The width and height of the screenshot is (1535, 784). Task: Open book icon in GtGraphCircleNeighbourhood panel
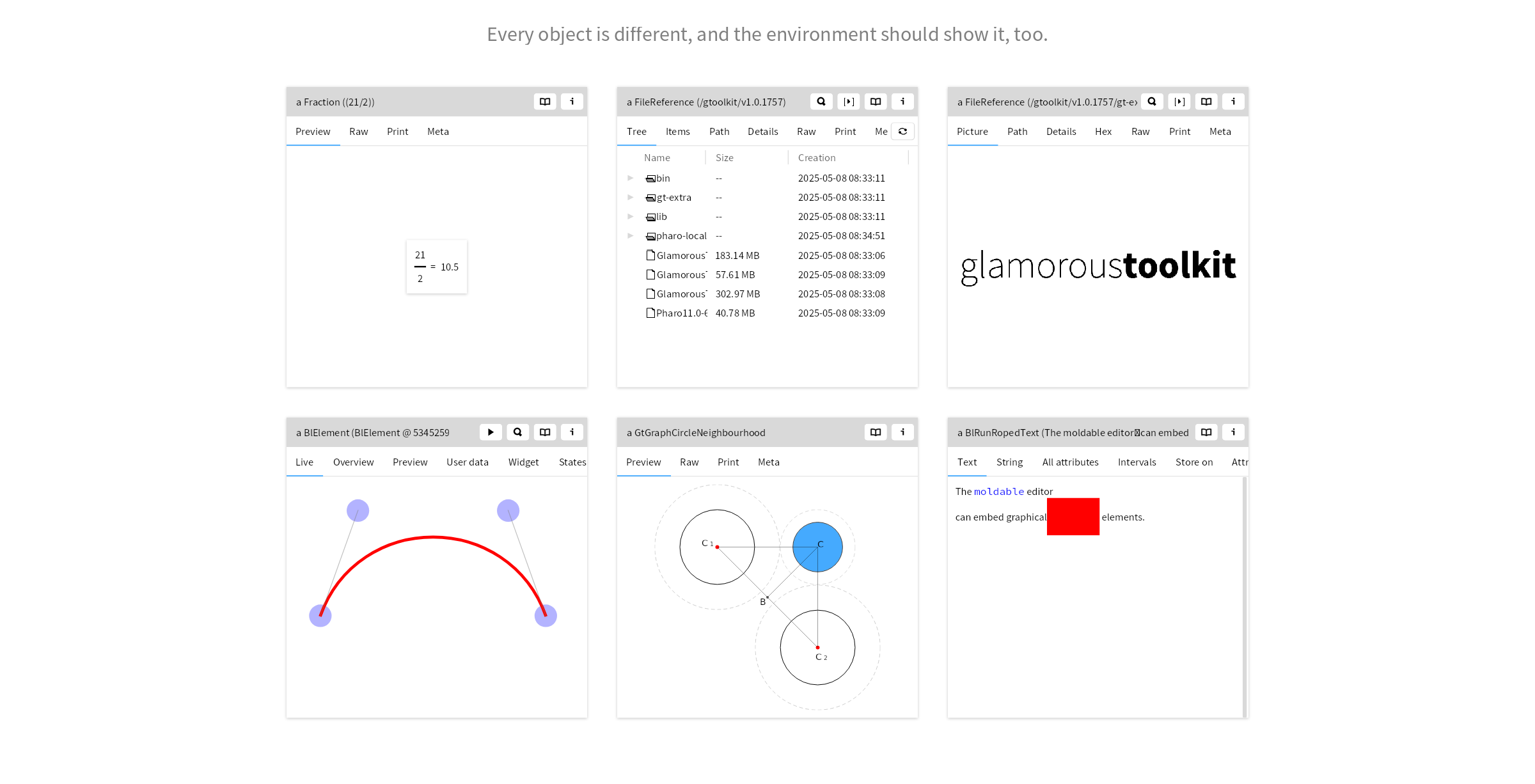tap(876, 432)
